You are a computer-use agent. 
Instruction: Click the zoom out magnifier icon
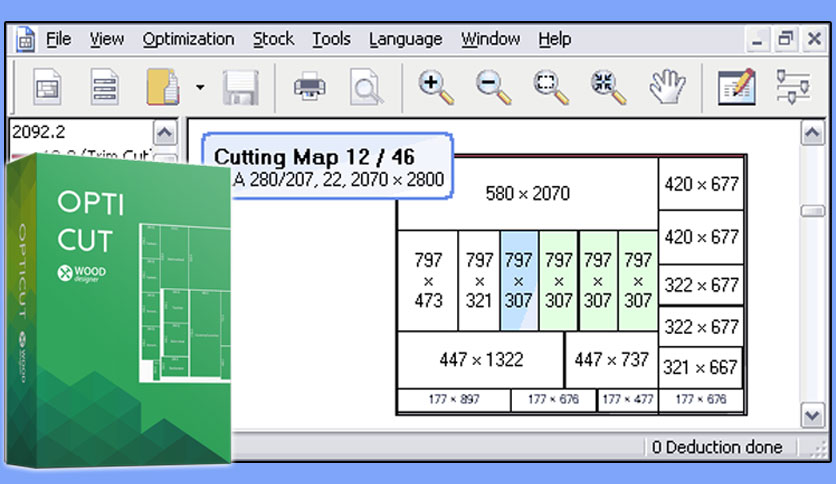494,87
